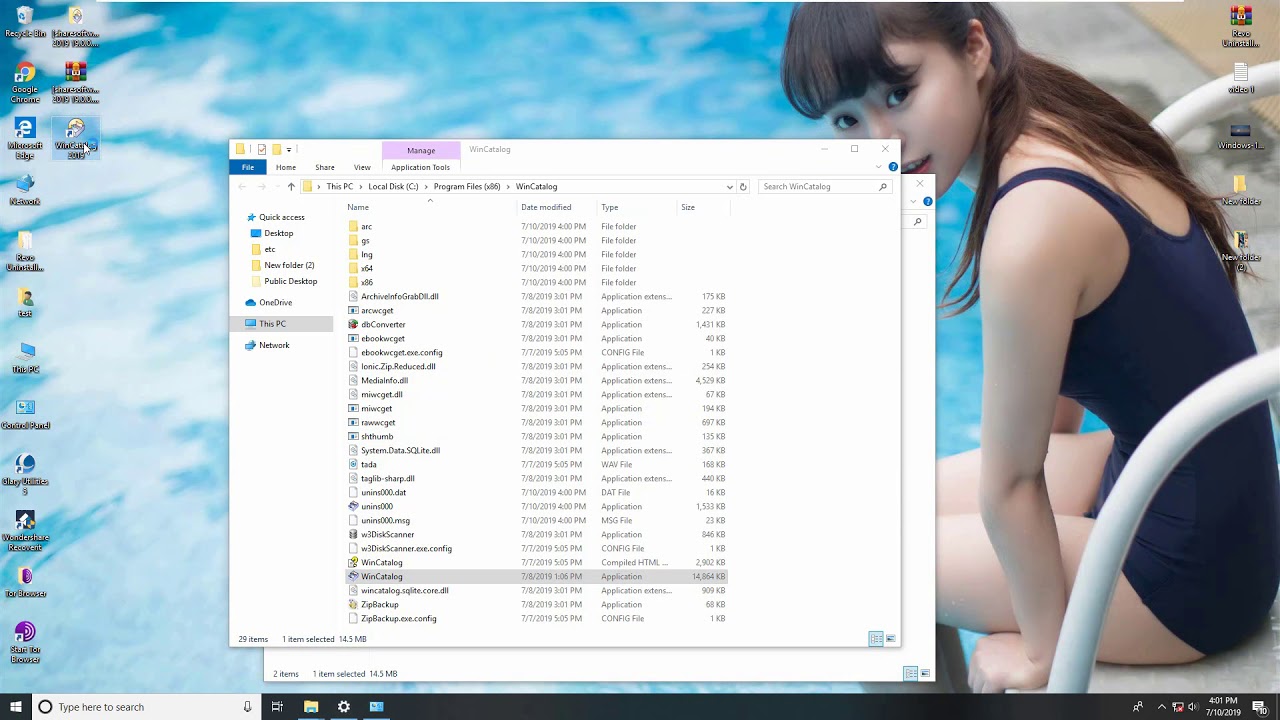Select the Control Panel desktop icon
1280x720 pixels.
25,414
